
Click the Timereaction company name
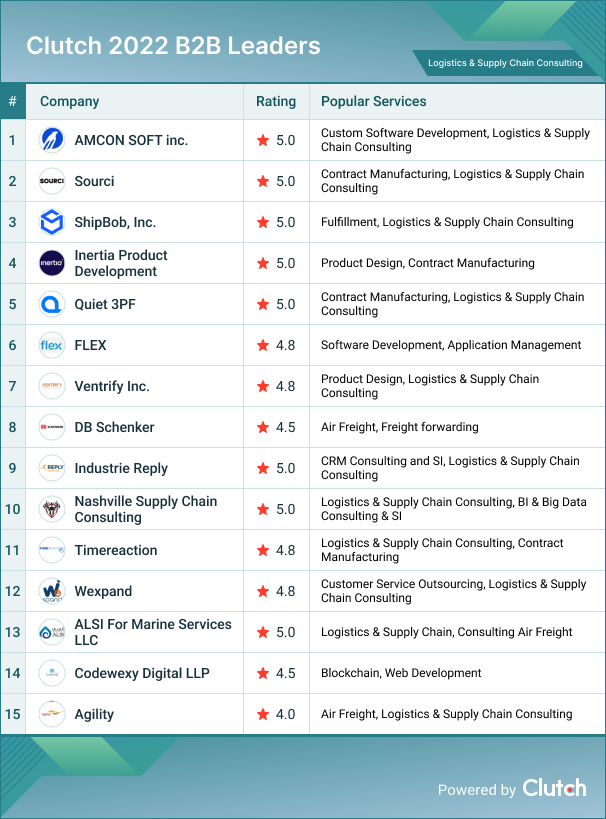click(x=115, y=550)
